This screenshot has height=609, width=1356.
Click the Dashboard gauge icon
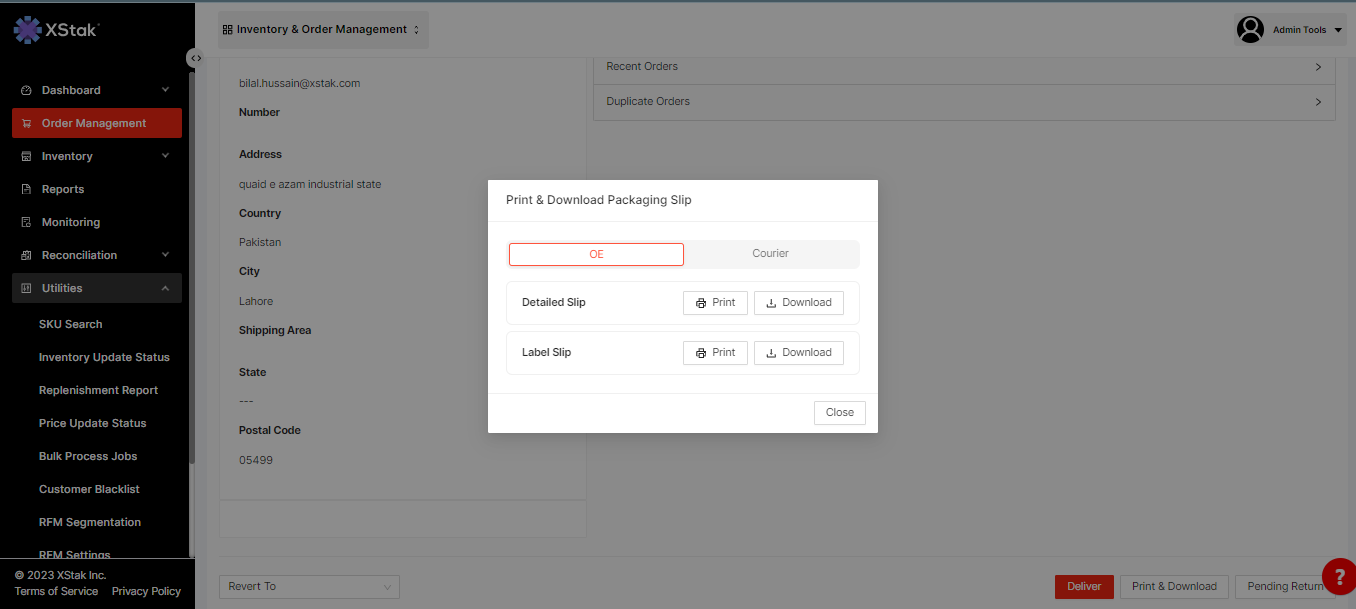pyautogui.click(x=27, y=90)
